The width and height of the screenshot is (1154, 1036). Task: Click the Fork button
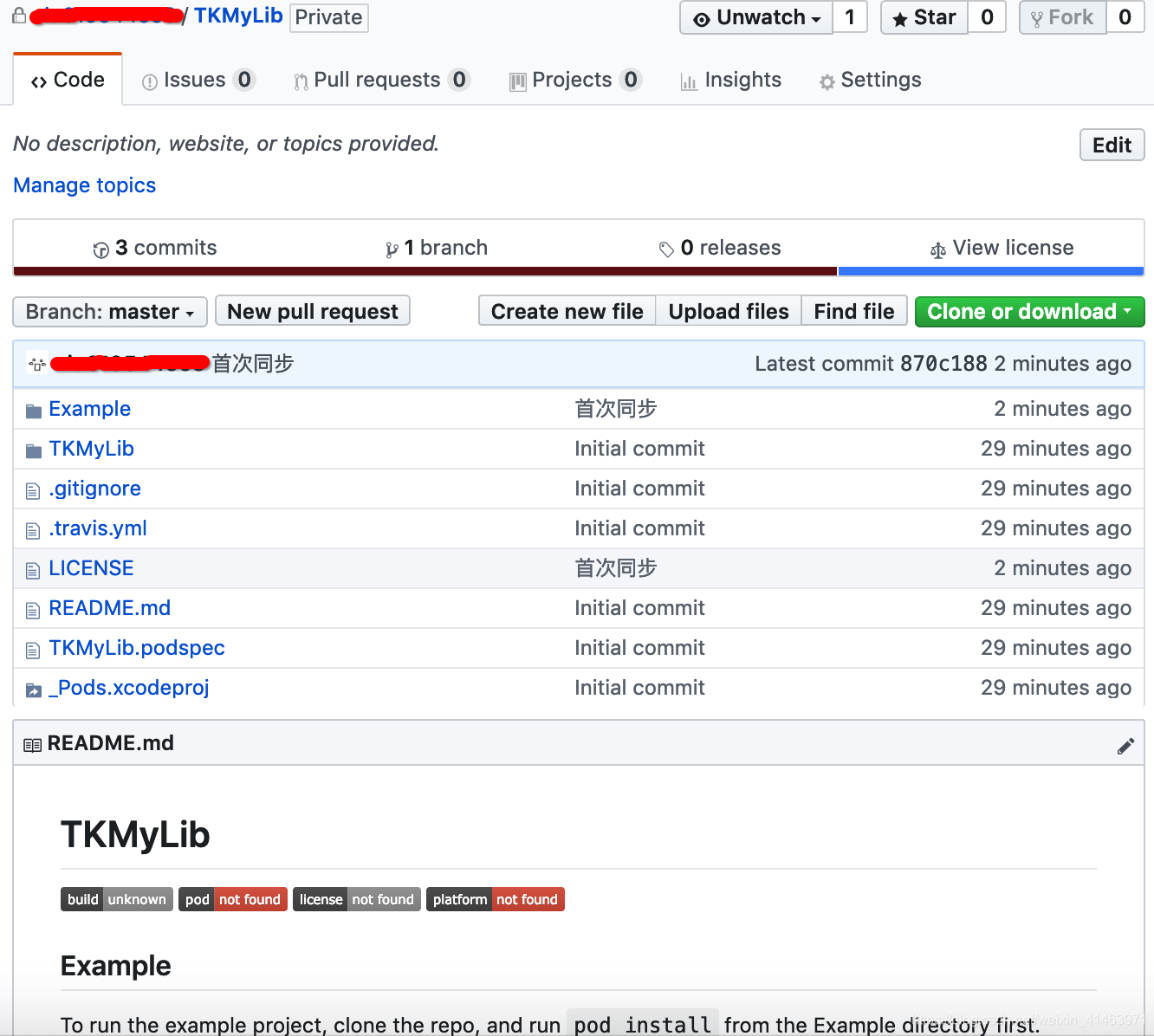(1063, 17)
